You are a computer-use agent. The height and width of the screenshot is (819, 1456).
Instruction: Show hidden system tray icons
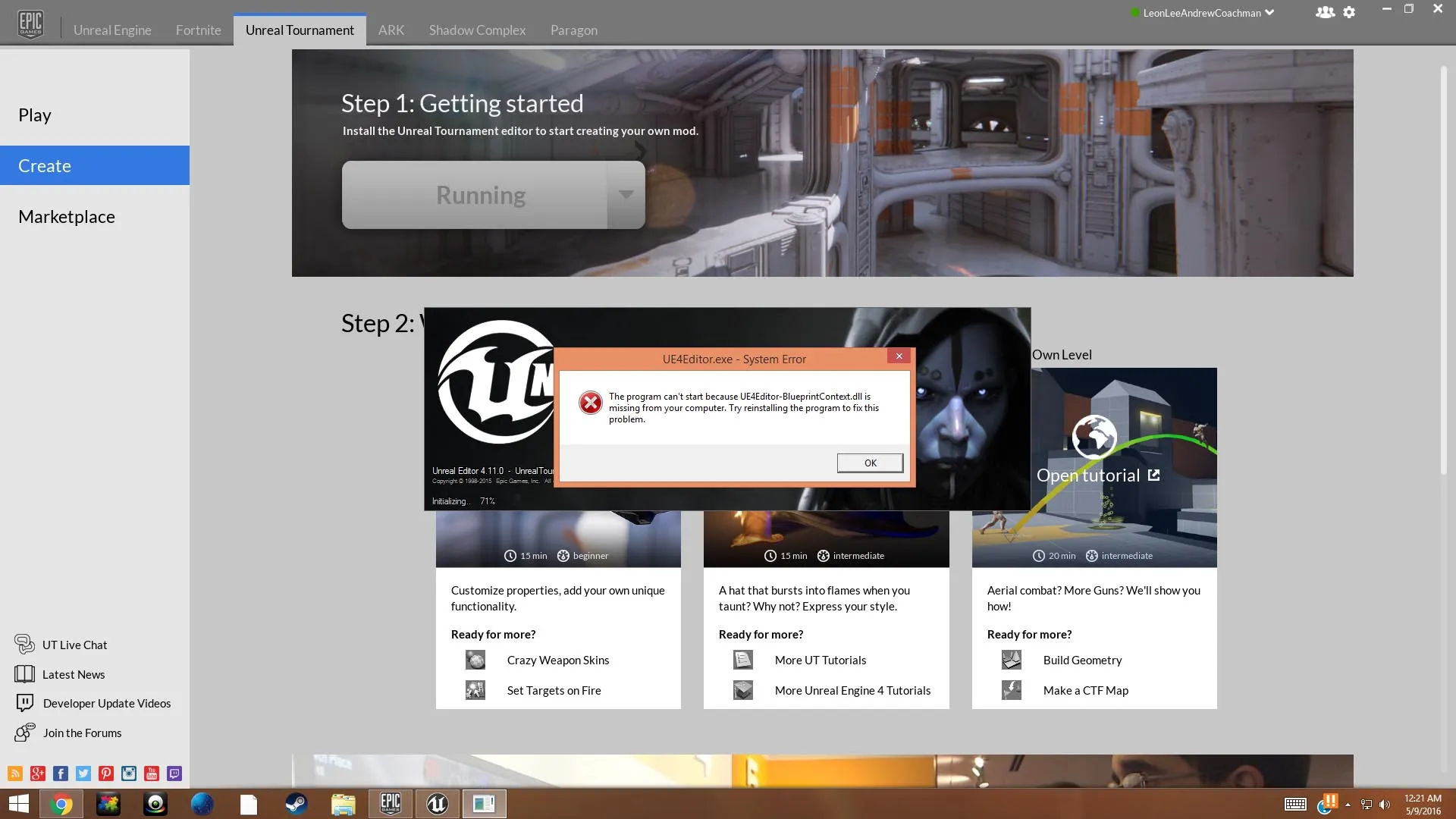pyautogui.click(x=1348, y=805)
